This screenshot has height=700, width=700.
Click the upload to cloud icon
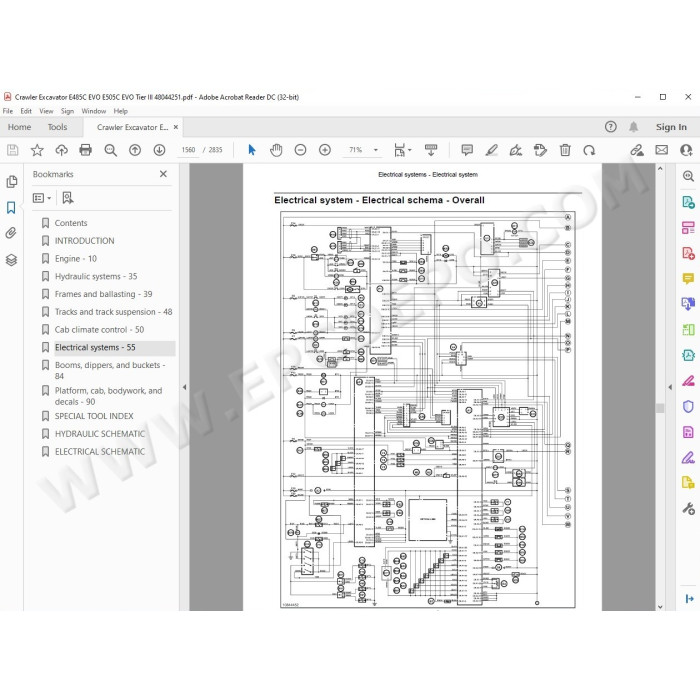coord(61,150)
